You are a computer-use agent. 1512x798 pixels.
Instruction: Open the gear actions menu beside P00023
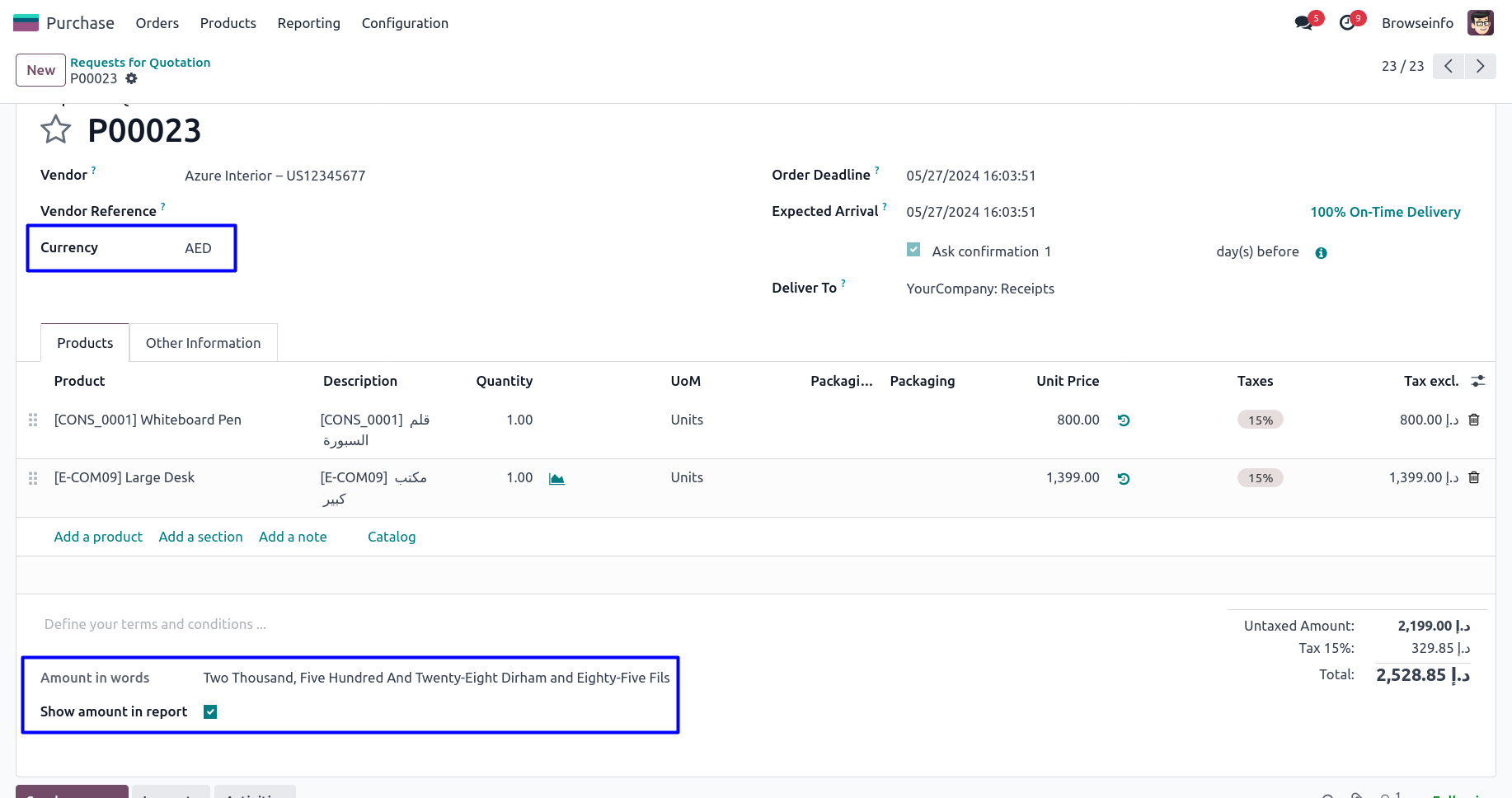tap(131, 78)
